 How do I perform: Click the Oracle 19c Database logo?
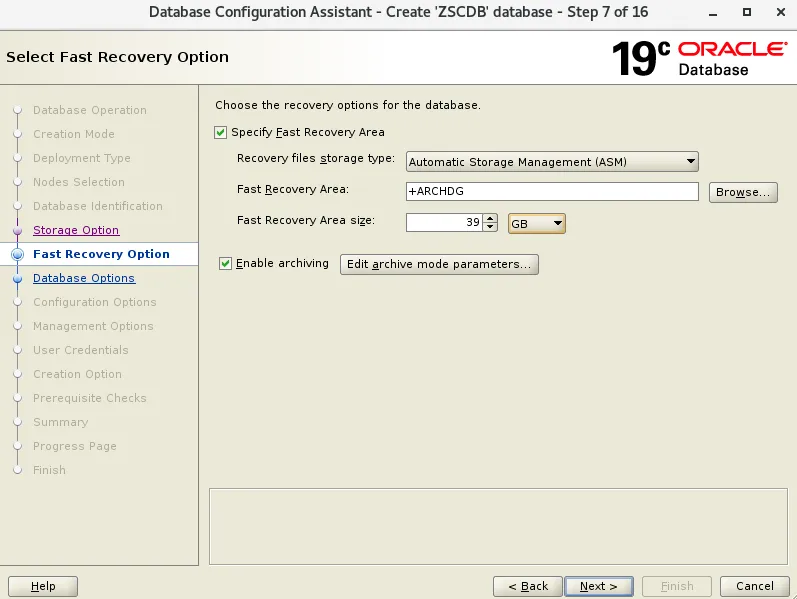699,58
